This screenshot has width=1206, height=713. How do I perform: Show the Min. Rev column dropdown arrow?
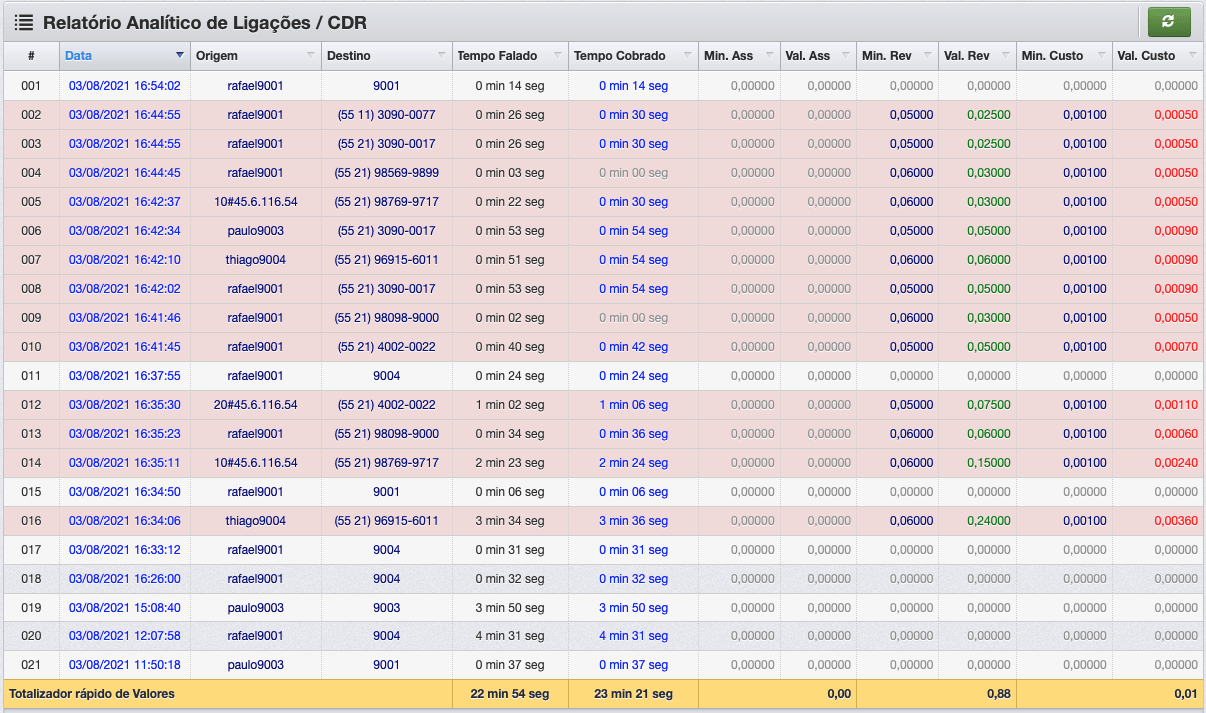926,55
